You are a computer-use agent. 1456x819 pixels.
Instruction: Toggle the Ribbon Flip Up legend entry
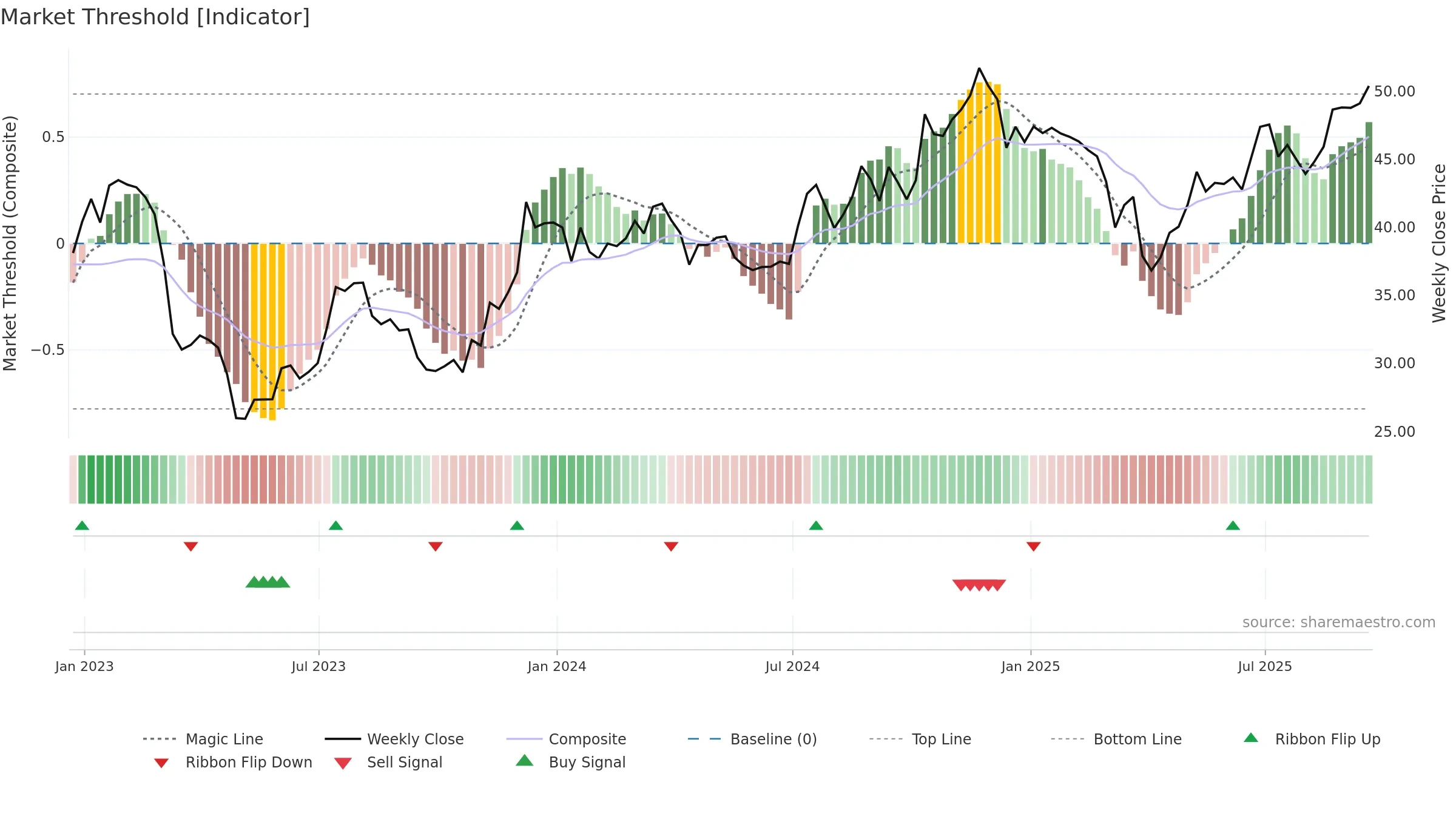pos(1312,739)
